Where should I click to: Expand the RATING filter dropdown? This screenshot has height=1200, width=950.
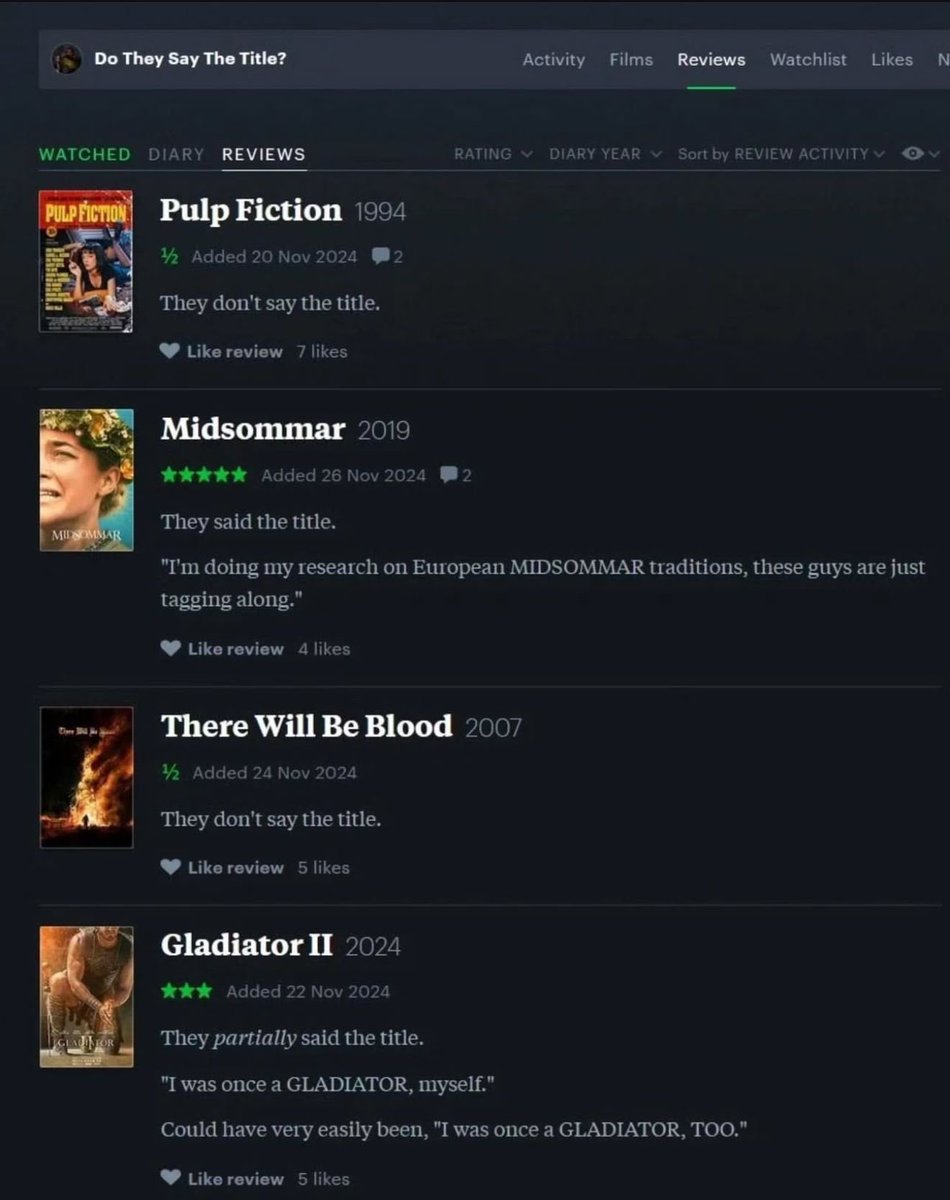point(493,154)
